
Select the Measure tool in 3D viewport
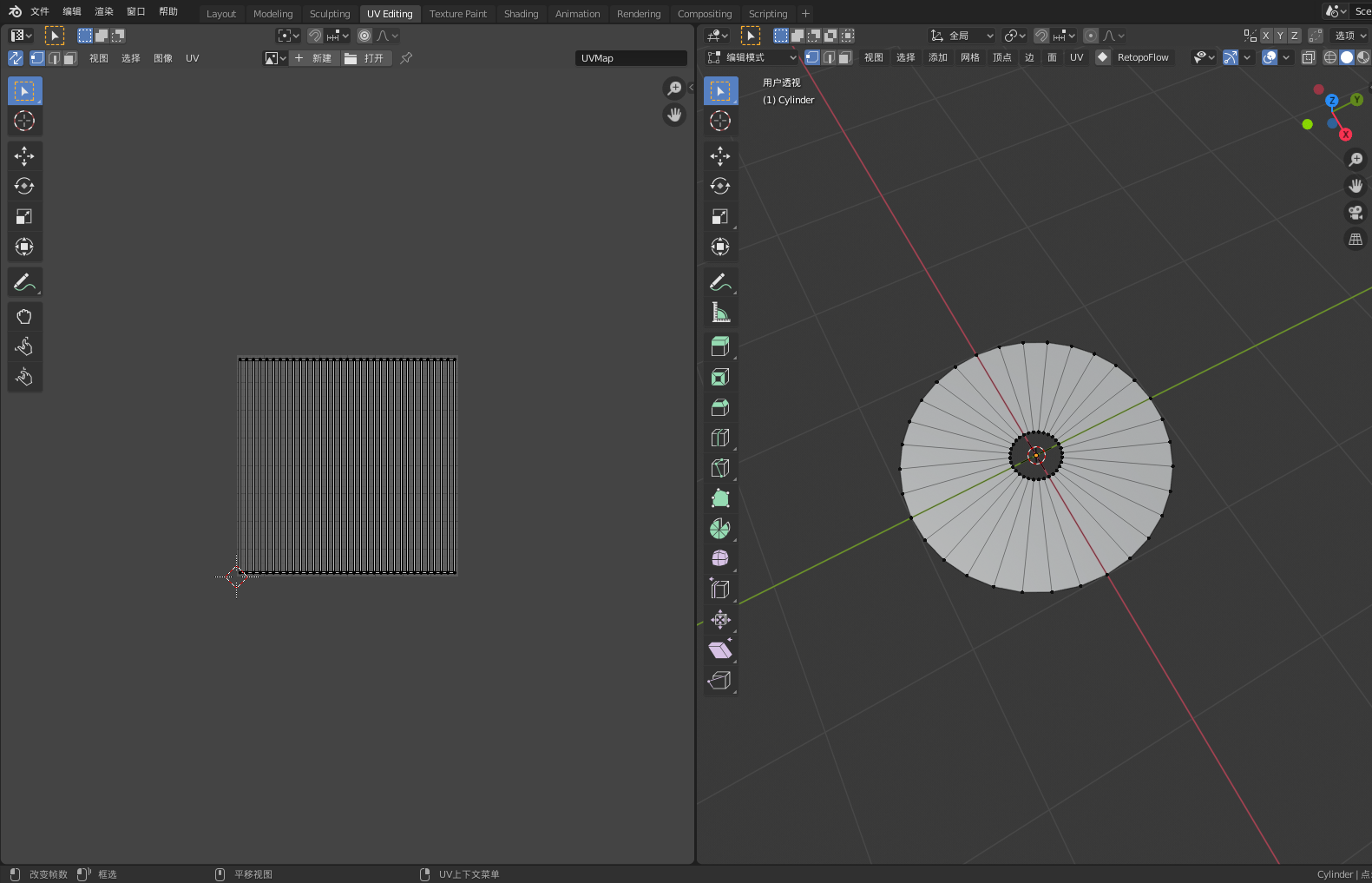point(719,313)
